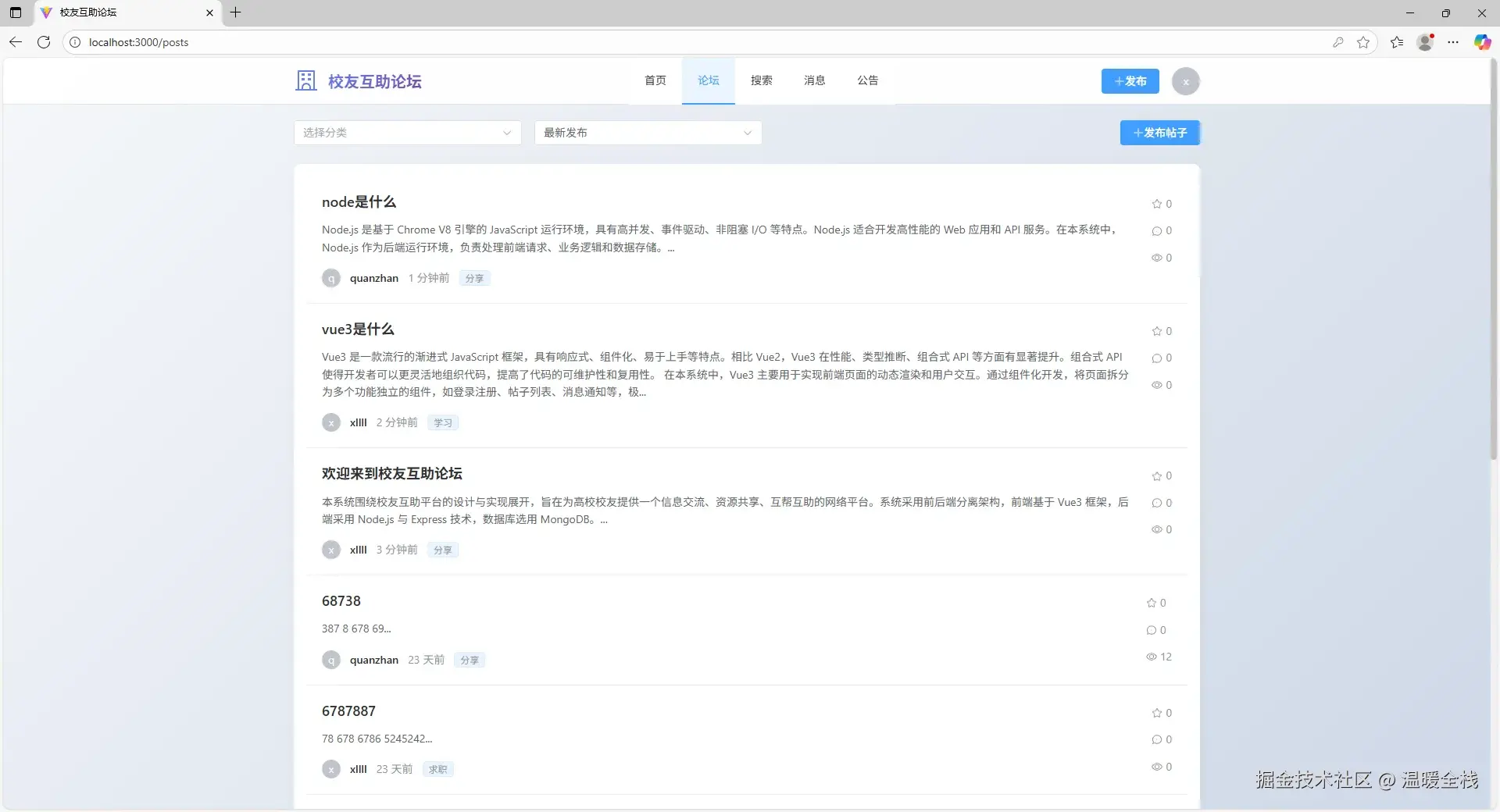1500x812 pixels.
Task: Open a new browser tab
Action: 235,12
